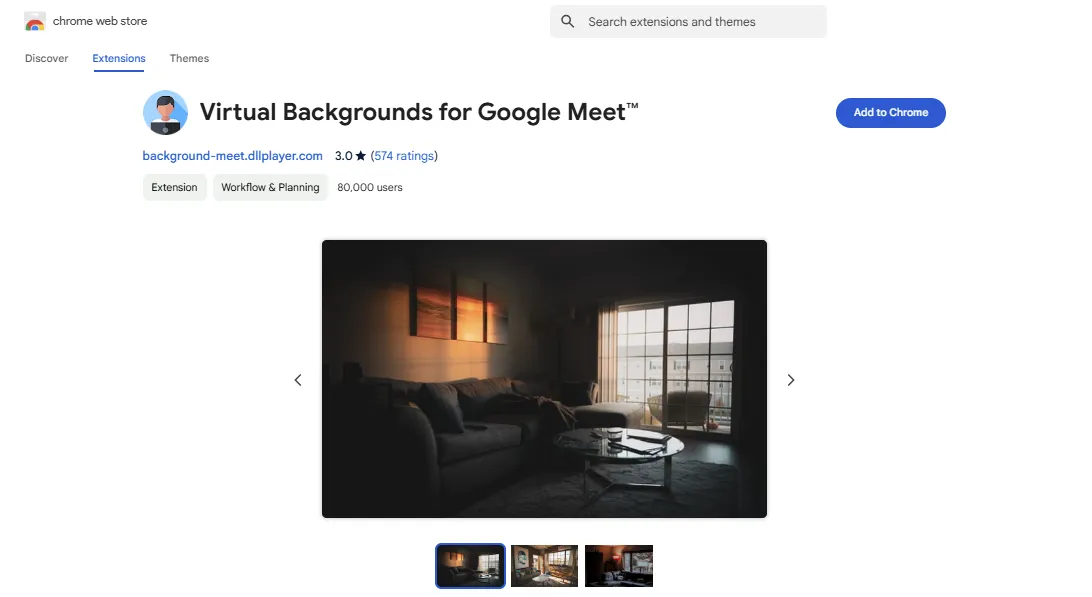Click the Chrome Web Store rainbow logo
Image resolution: width=1092 pixels, height=597 pixels.
pos(34,22)
